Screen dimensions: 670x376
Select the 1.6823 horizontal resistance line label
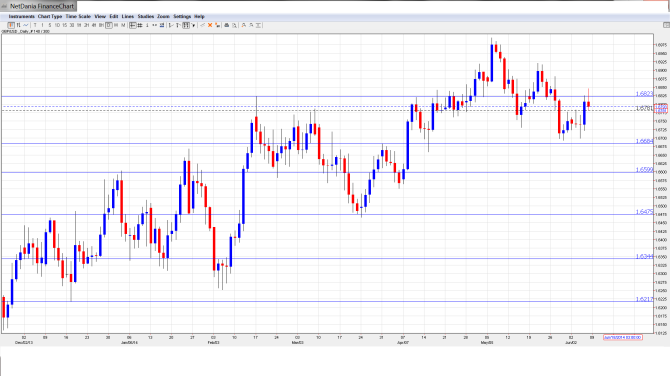pyautogui.click(x=644, y=94)
